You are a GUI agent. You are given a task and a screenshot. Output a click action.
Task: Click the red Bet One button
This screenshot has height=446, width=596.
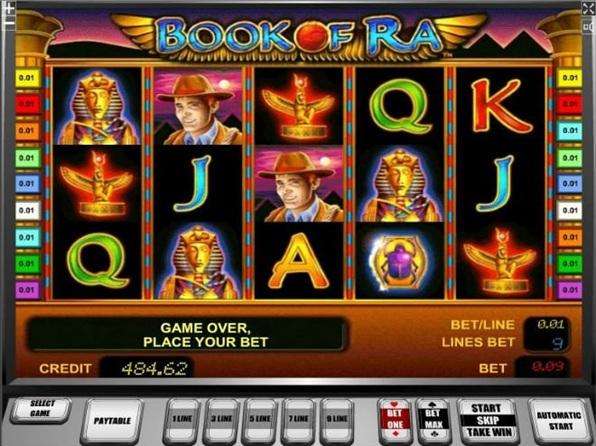395,419
